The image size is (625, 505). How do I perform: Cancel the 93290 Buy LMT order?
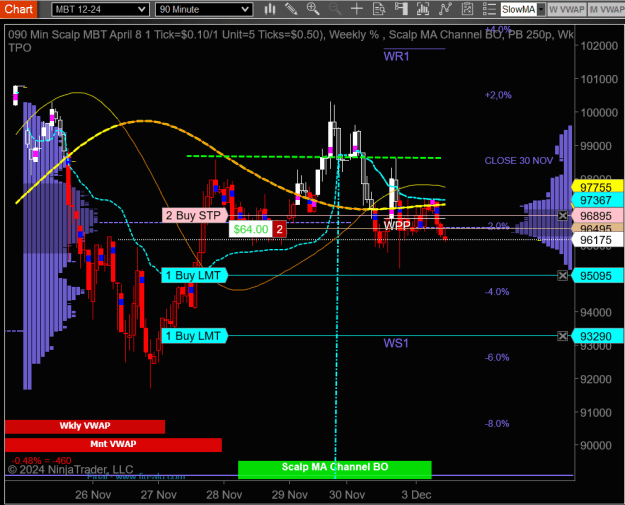click(x=562, y=336)
